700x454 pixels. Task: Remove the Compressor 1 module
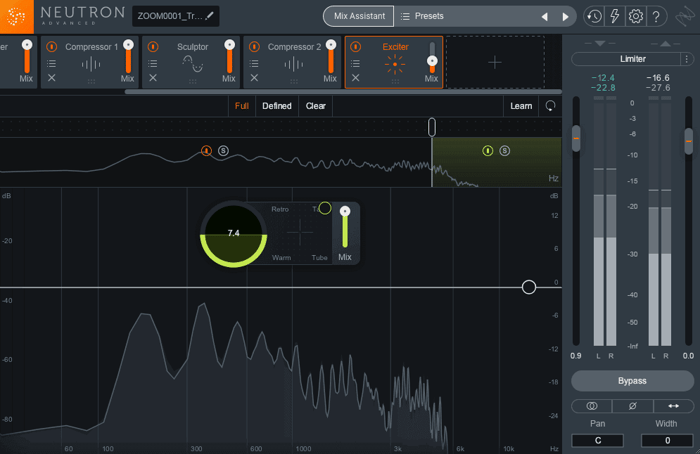(52, 78)
